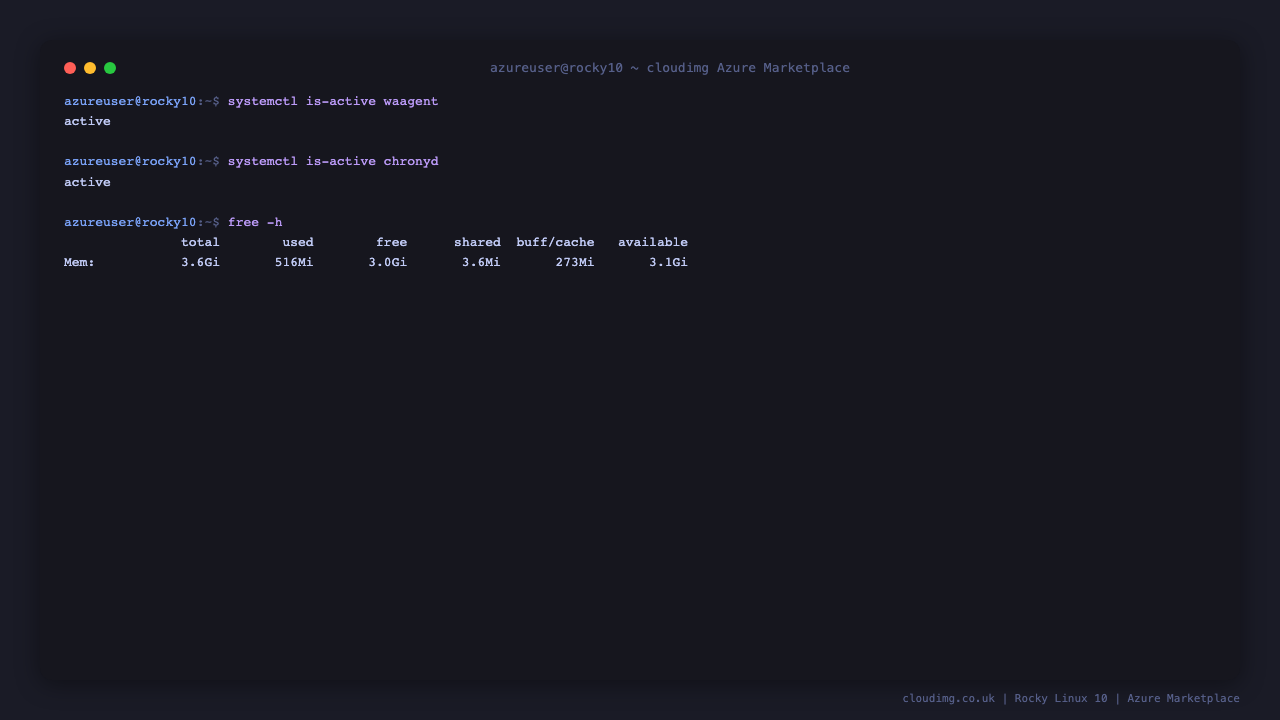Click the 'used' column header
Viewport: 1280px width, 720px height.
pos(298,242)
